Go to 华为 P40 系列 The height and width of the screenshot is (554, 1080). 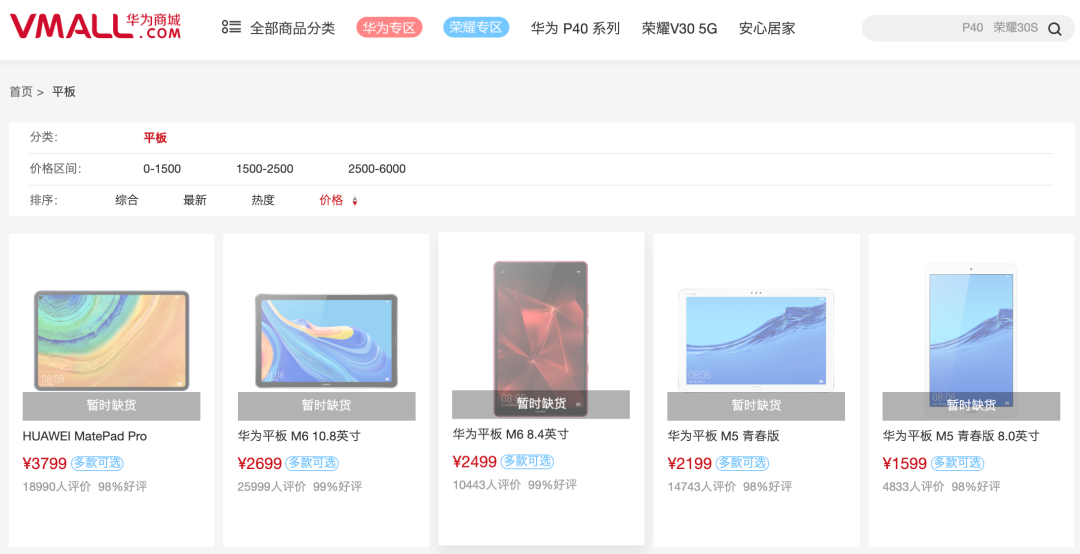575,28
